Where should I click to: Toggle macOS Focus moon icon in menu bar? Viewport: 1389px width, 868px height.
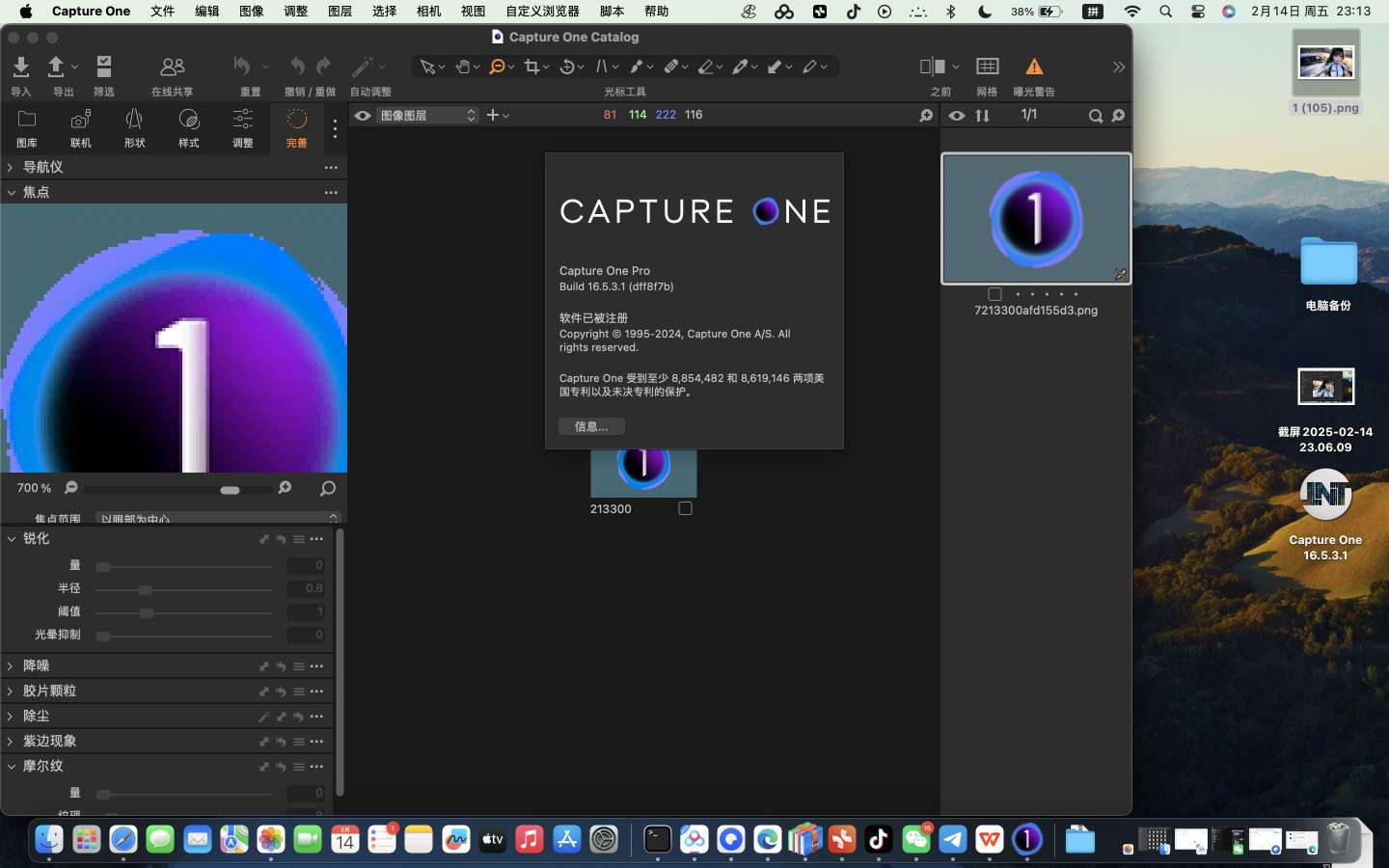pos(985,12)
